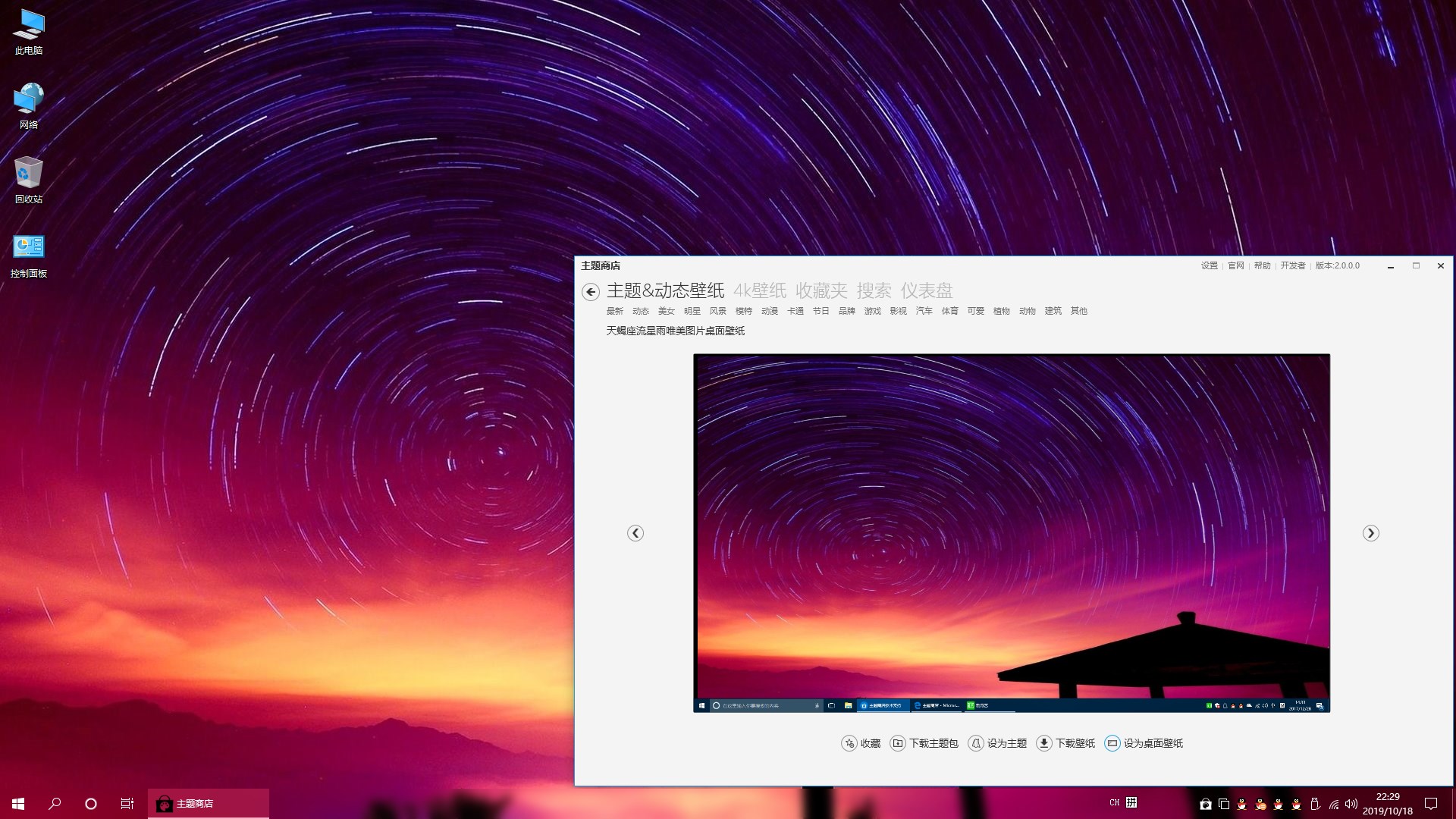Filter by the 游戏 category
1456x819 pixels.
tap(872, 311)
